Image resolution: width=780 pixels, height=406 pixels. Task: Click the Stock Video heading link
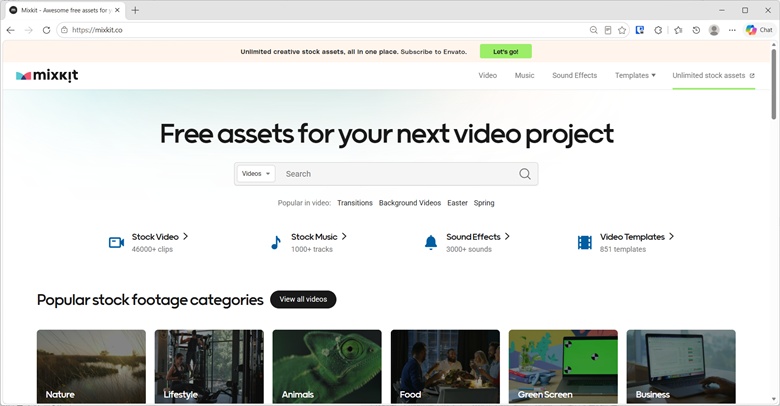pos(155,237)
